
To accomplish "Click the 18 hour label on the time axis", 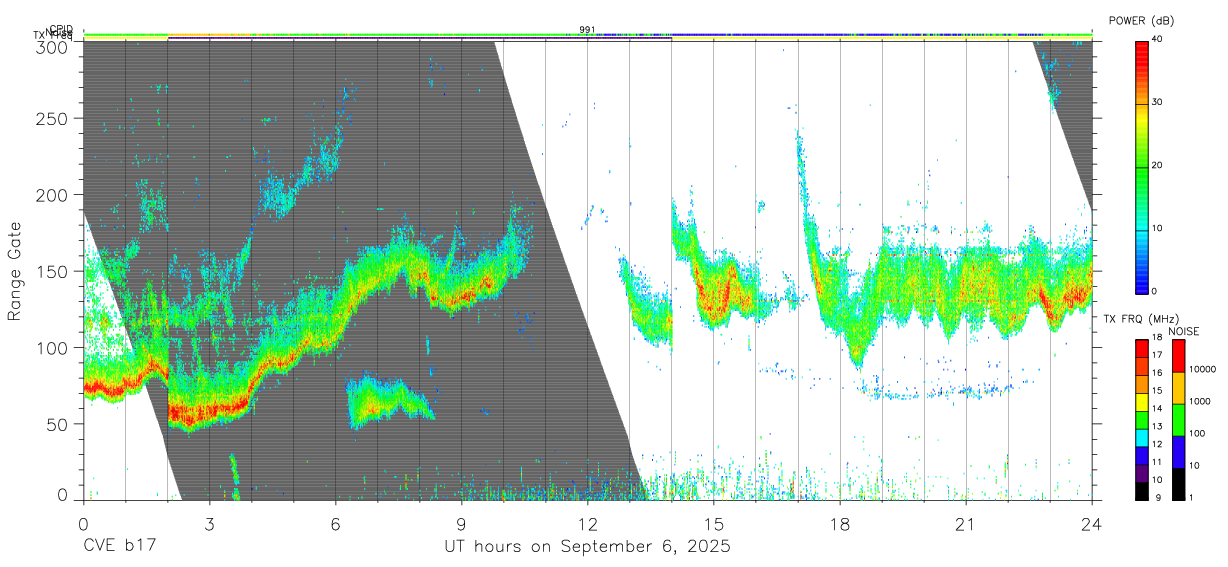I will [840, 523].
